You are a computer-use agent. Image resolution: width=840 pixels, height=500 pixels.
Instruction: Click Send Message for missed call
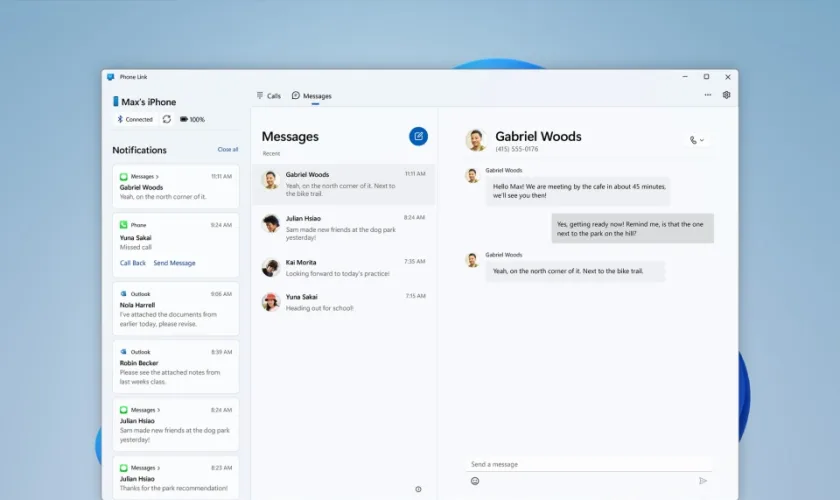(174, 263)
